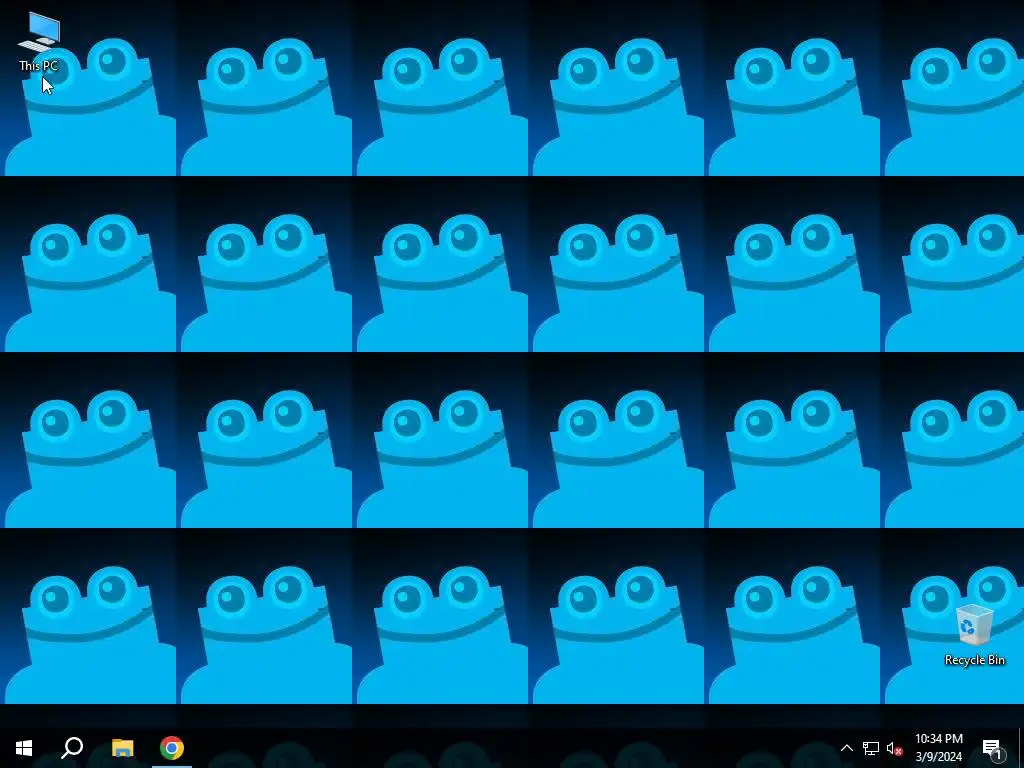The width and height of the screenshot is (1024, 768).
Task: Launch File Explorer from taskbar
Action: coord(122,748)
